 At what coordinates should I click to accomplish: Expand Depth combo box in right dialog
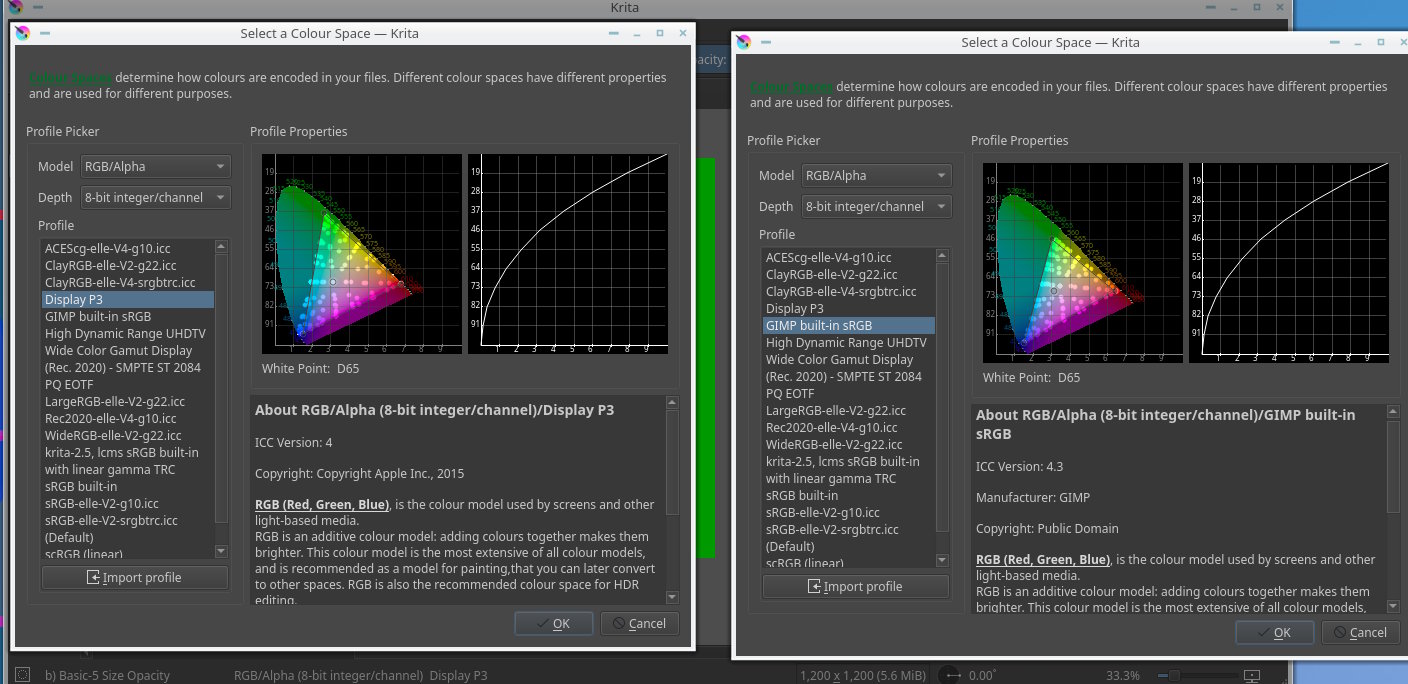click(x=877, y=206)
